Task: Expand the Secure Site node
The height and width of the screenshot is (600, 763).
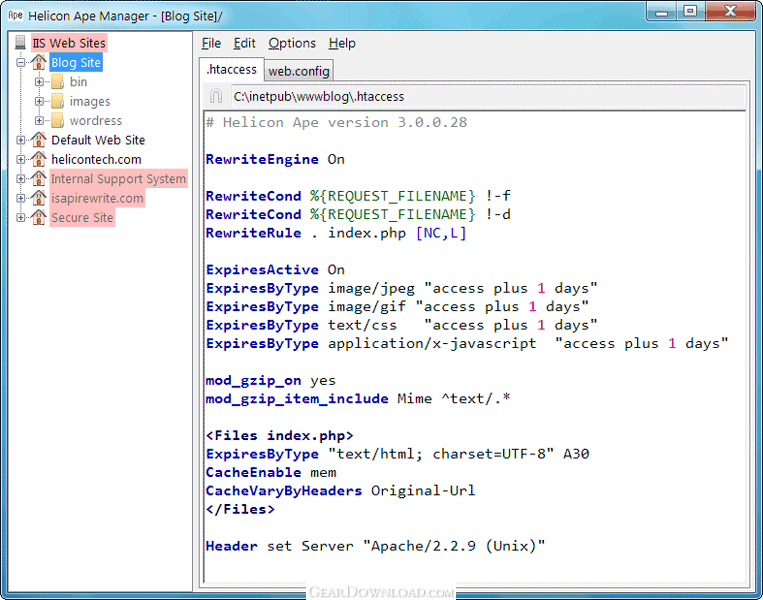Action: point(20,218)
